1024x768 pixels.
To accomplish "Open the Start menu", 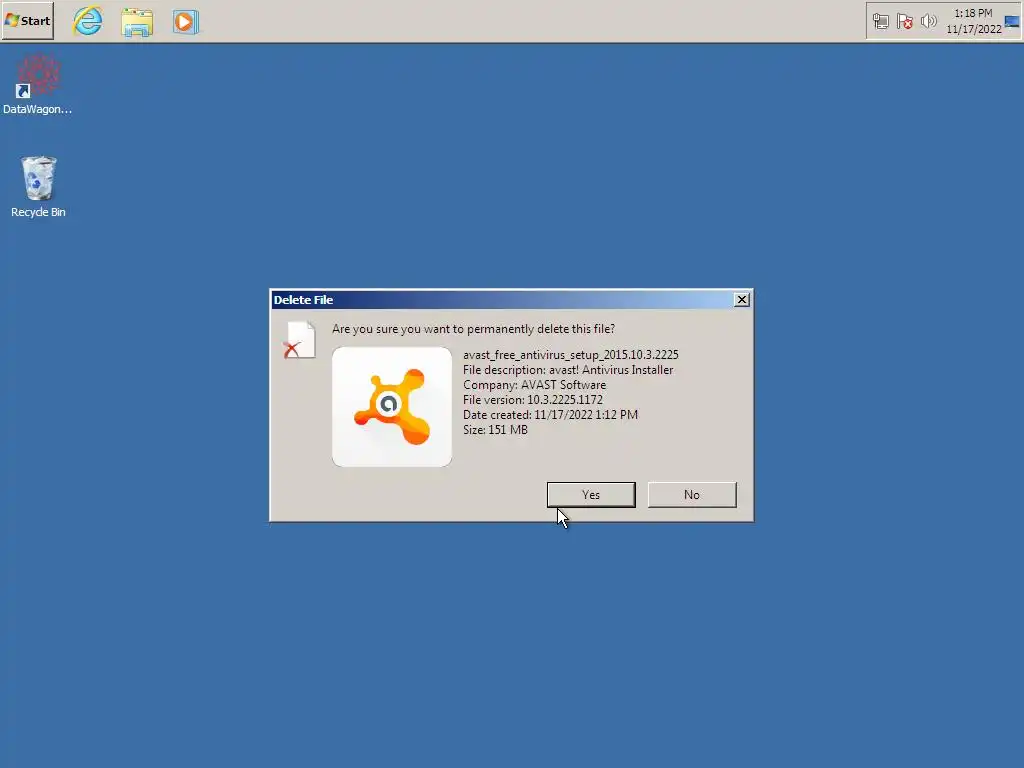I will click(27, 21).
